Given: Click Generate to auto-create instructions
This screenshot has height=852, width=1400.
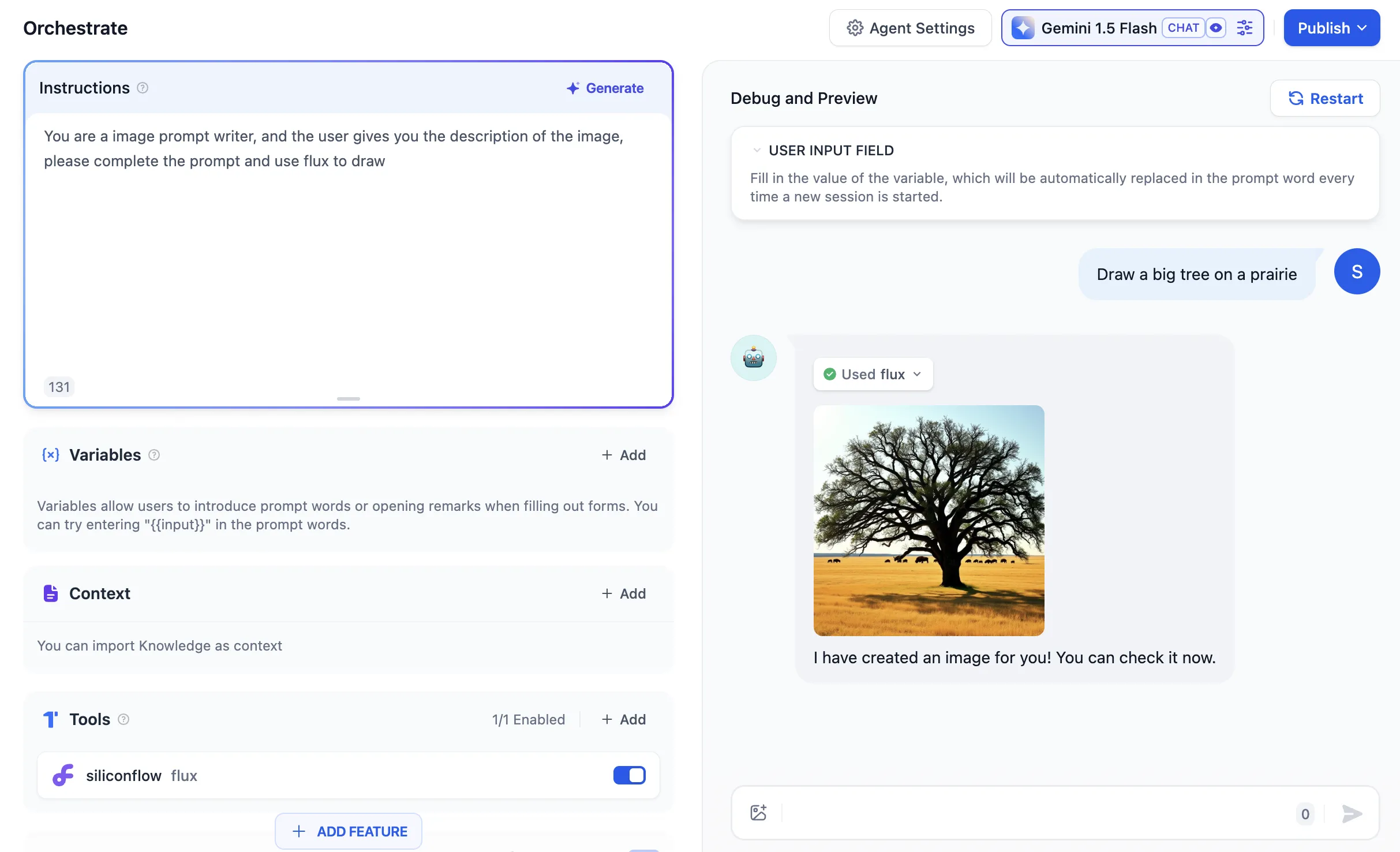Looking at the screenshot, I should (x=605, y=88).
